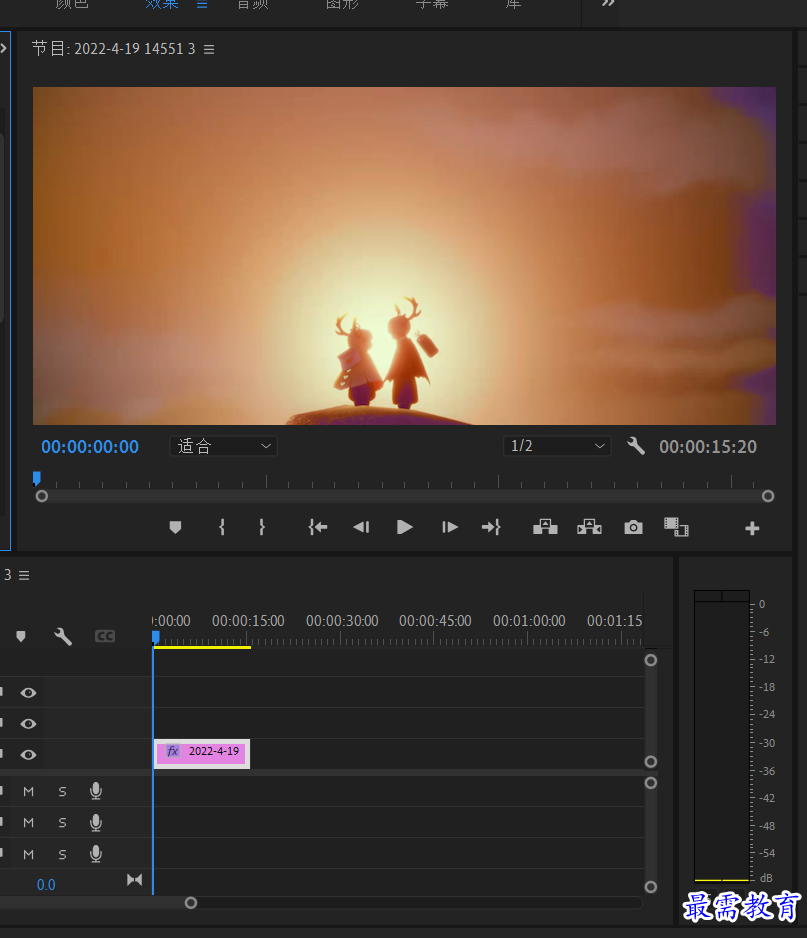
Task: Click video tracks vertical scroll top handle
Action: tap(651, 660)
